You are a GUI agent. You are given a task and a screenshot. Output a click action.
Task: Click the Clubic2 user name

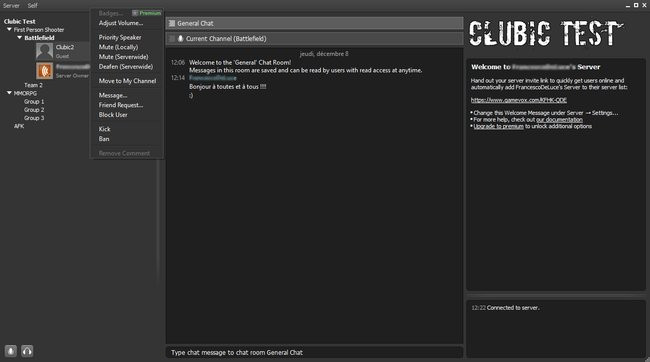(x=65, y=47)
